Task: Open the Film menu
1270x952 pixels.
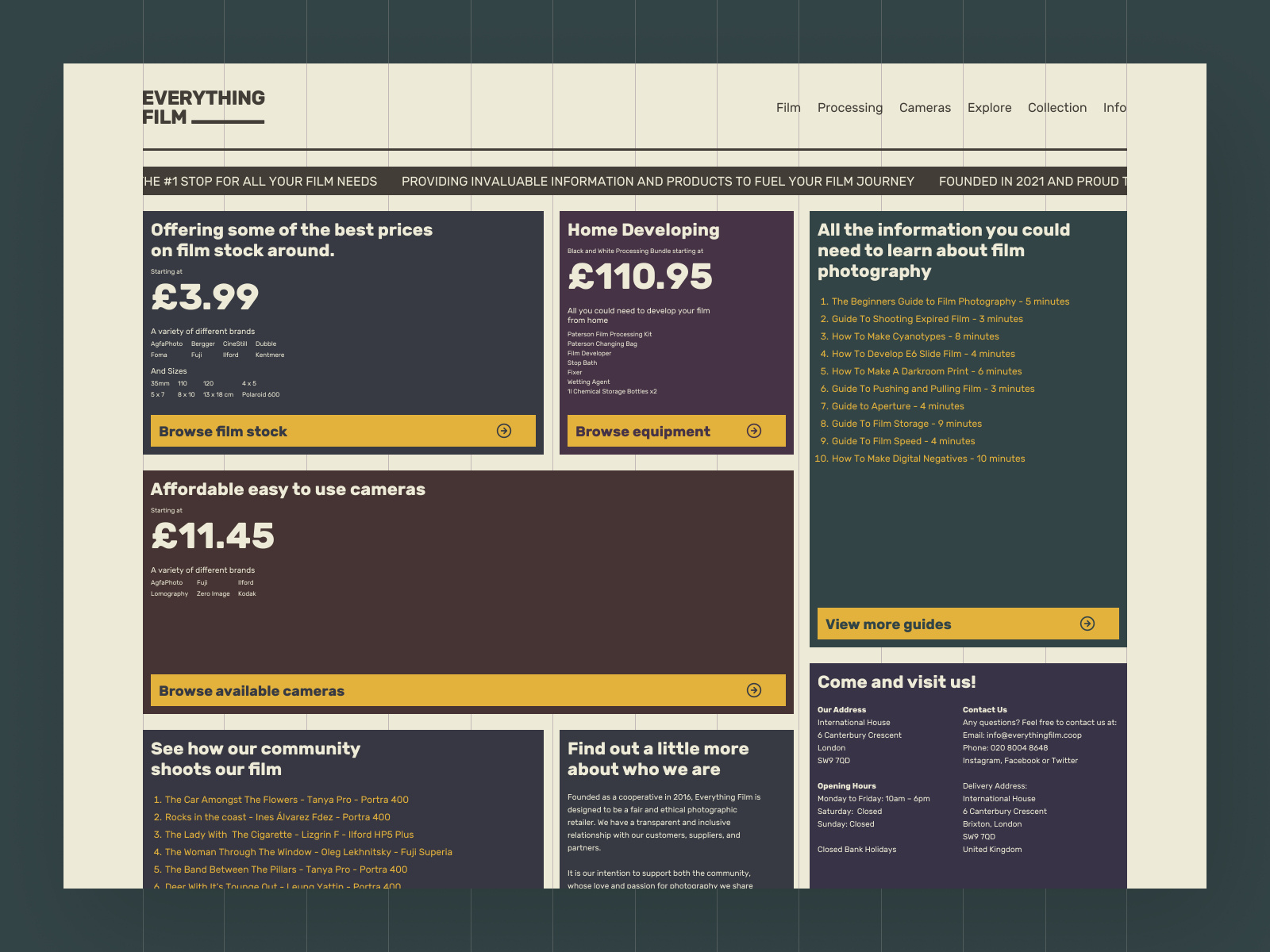Action: click(787, 107)
